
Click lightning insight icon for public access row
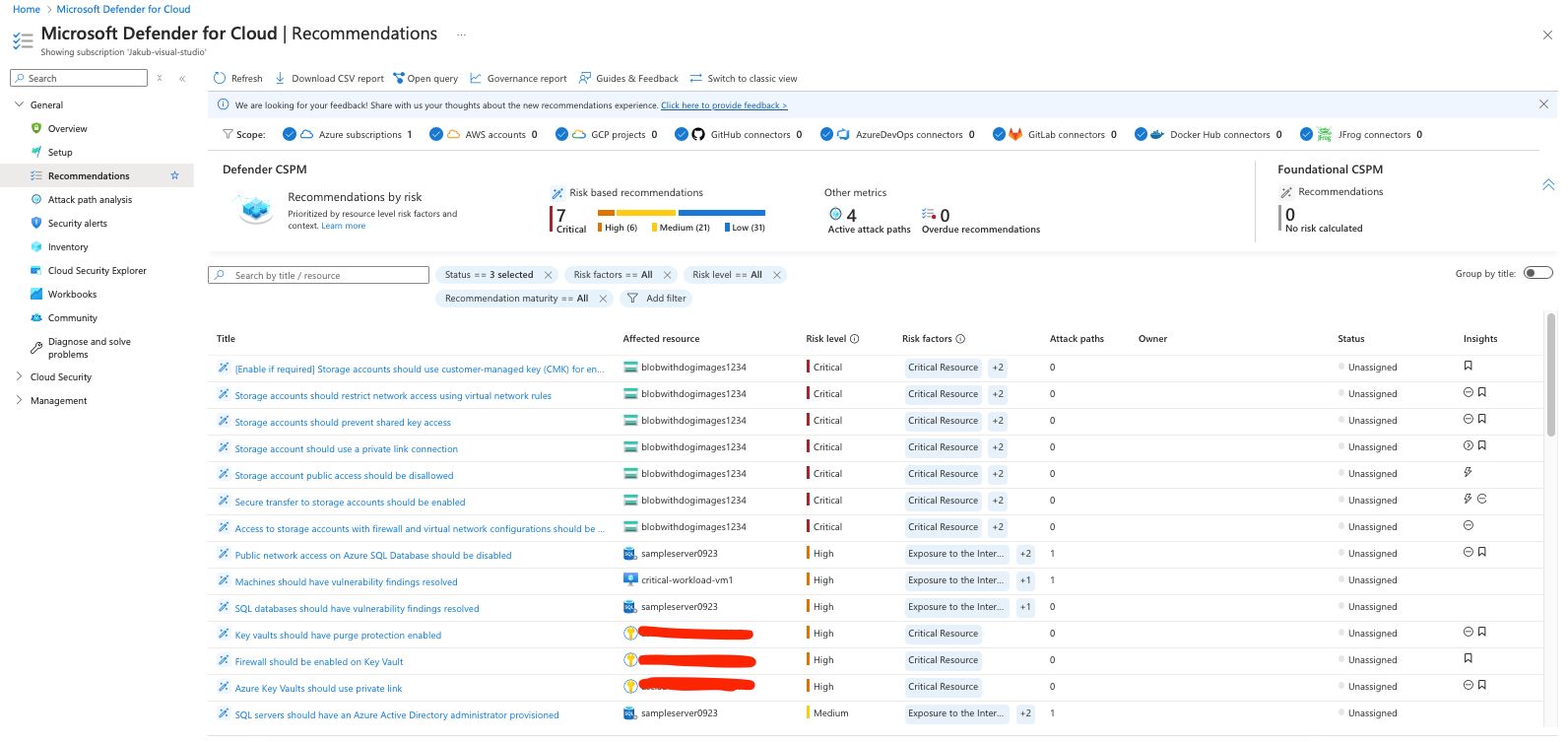click(x=1468, y=472)
